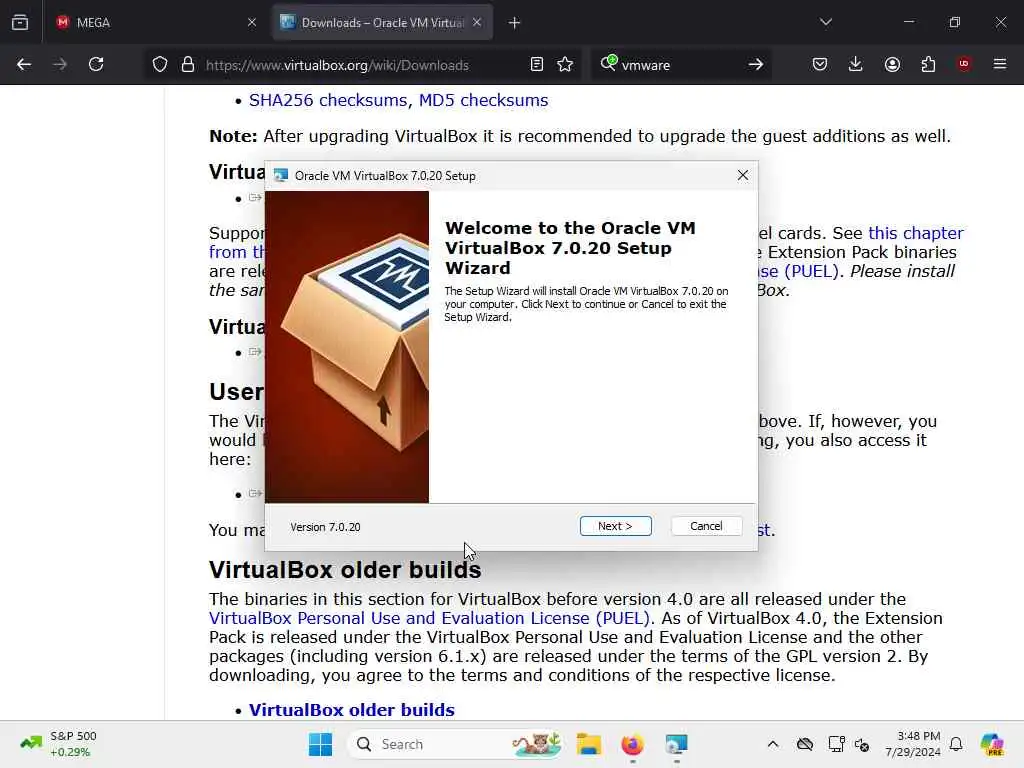Open the list all tabs dropdown
Image resolution: width=1024 pixels, height=768 pixels.
pos(825,22)
